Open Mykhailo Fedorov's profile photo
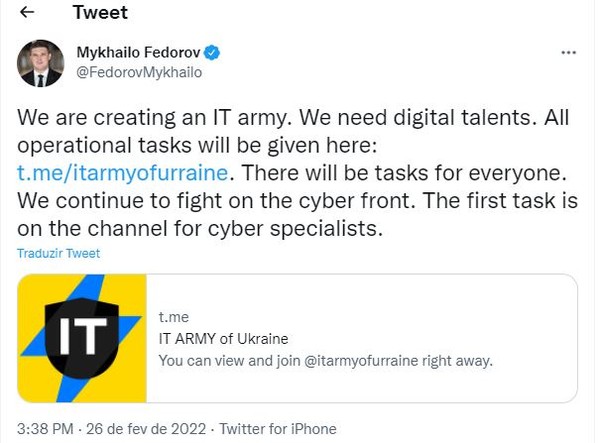 tap(41, 63)
